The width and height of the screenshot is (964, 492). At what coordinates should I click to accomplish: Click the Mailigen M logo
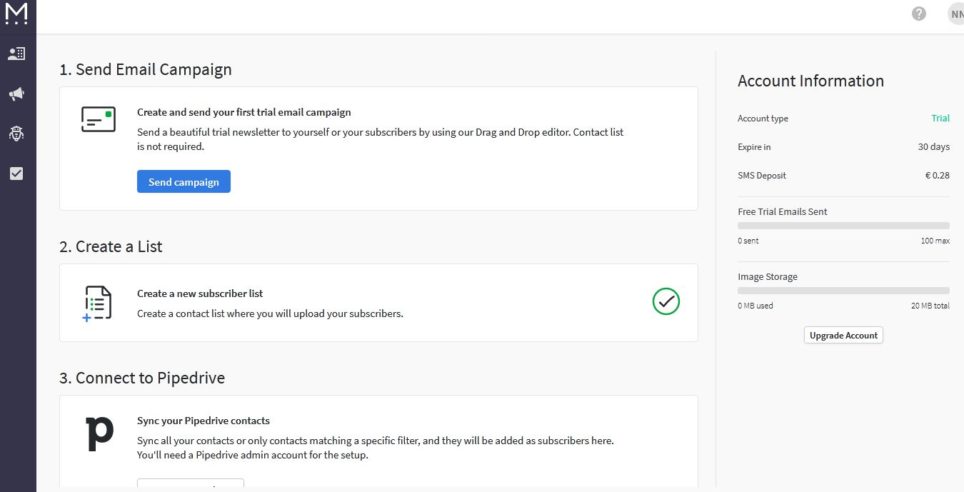click(x=16, y=13)
